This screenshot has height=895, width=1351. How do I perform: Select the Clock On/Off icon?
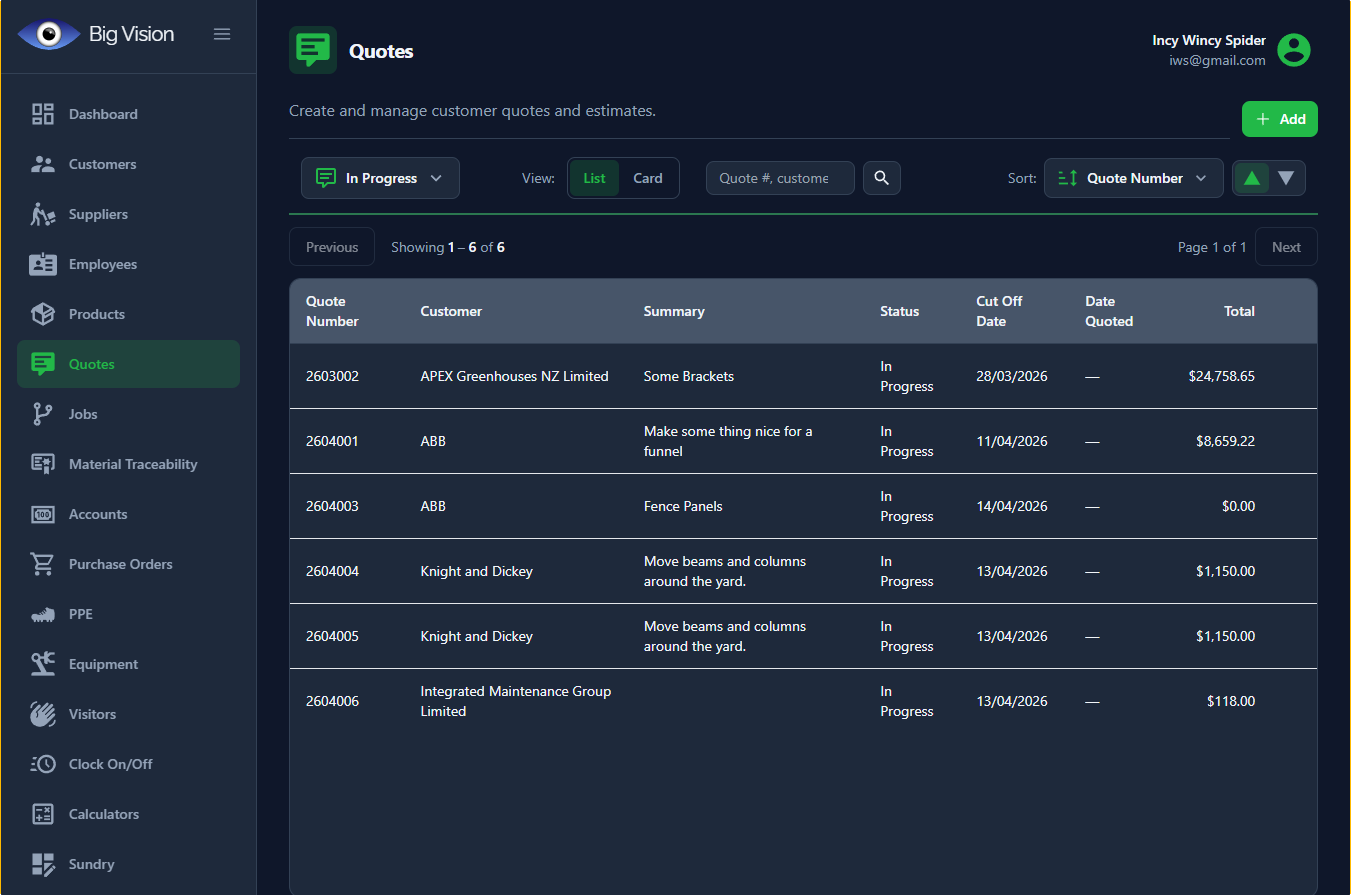(x=43, y=764)
